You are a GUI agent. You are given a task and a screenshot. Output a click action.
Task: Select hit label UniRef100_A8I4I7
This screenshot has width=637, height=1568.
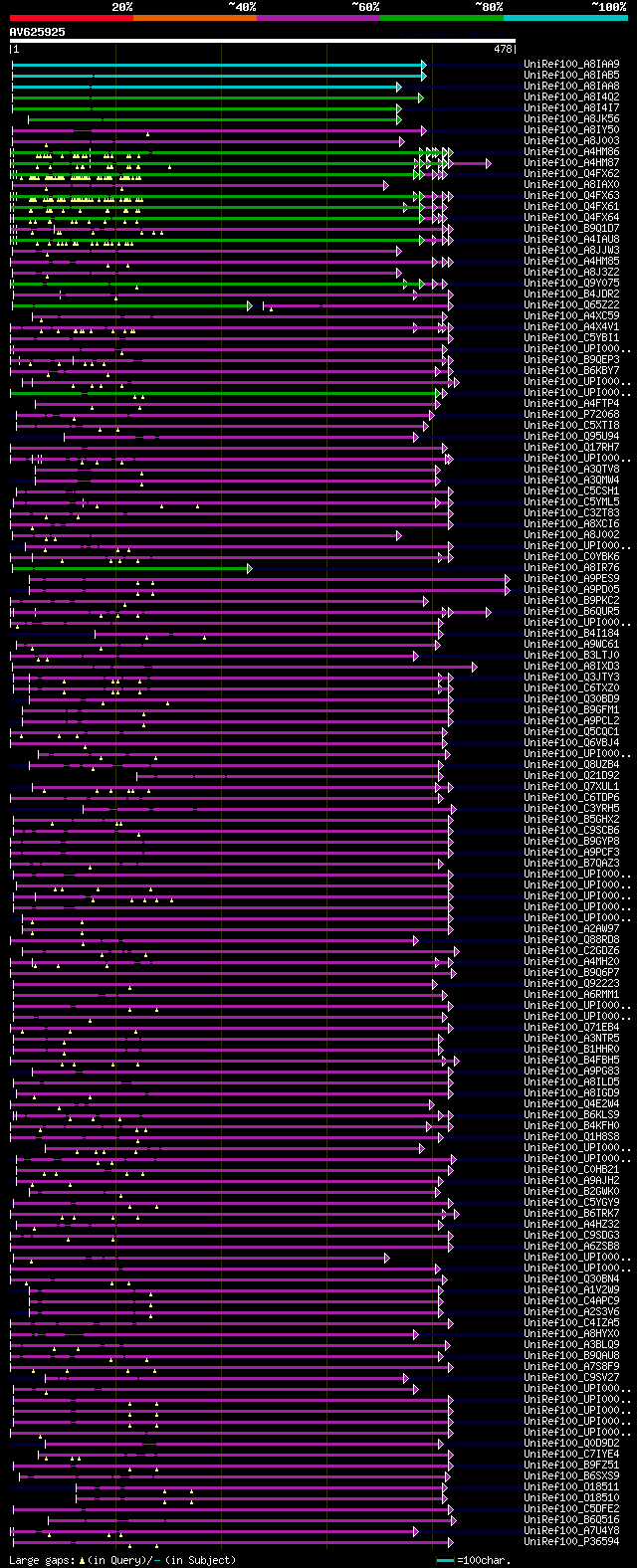[x=571, y=107]
